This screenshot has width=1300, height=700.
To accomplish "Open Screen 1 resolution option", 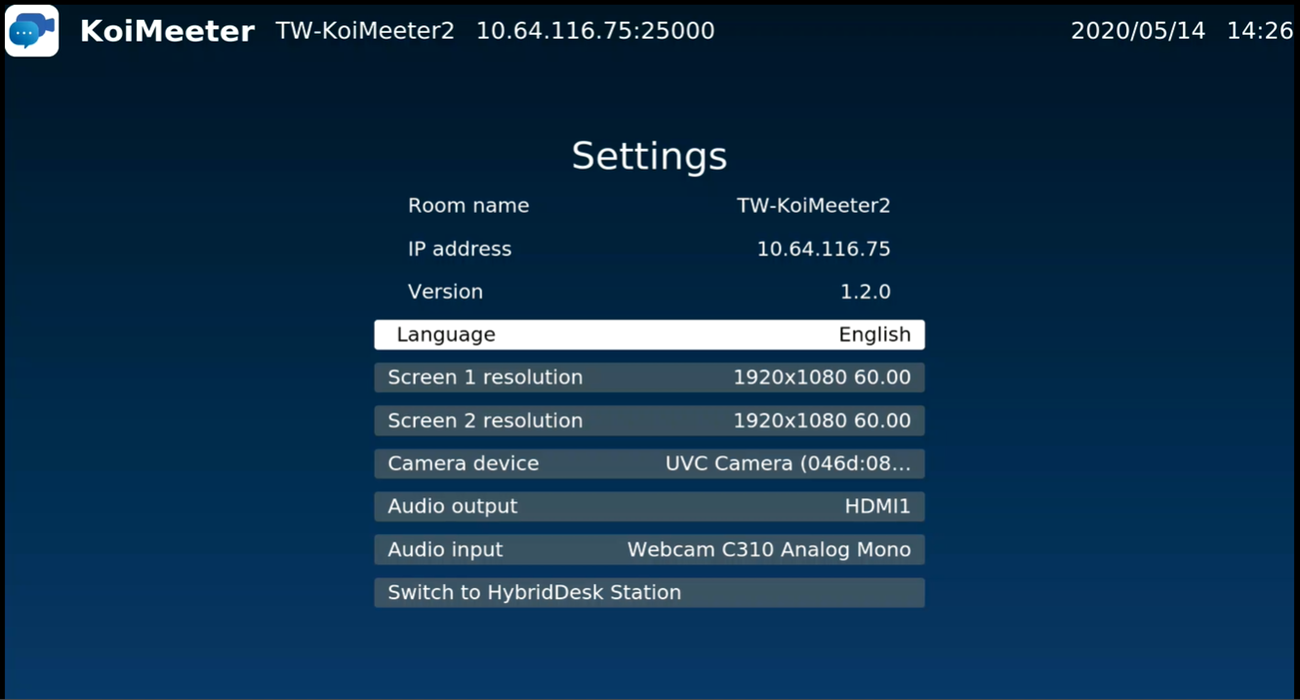I will (649, 378).
